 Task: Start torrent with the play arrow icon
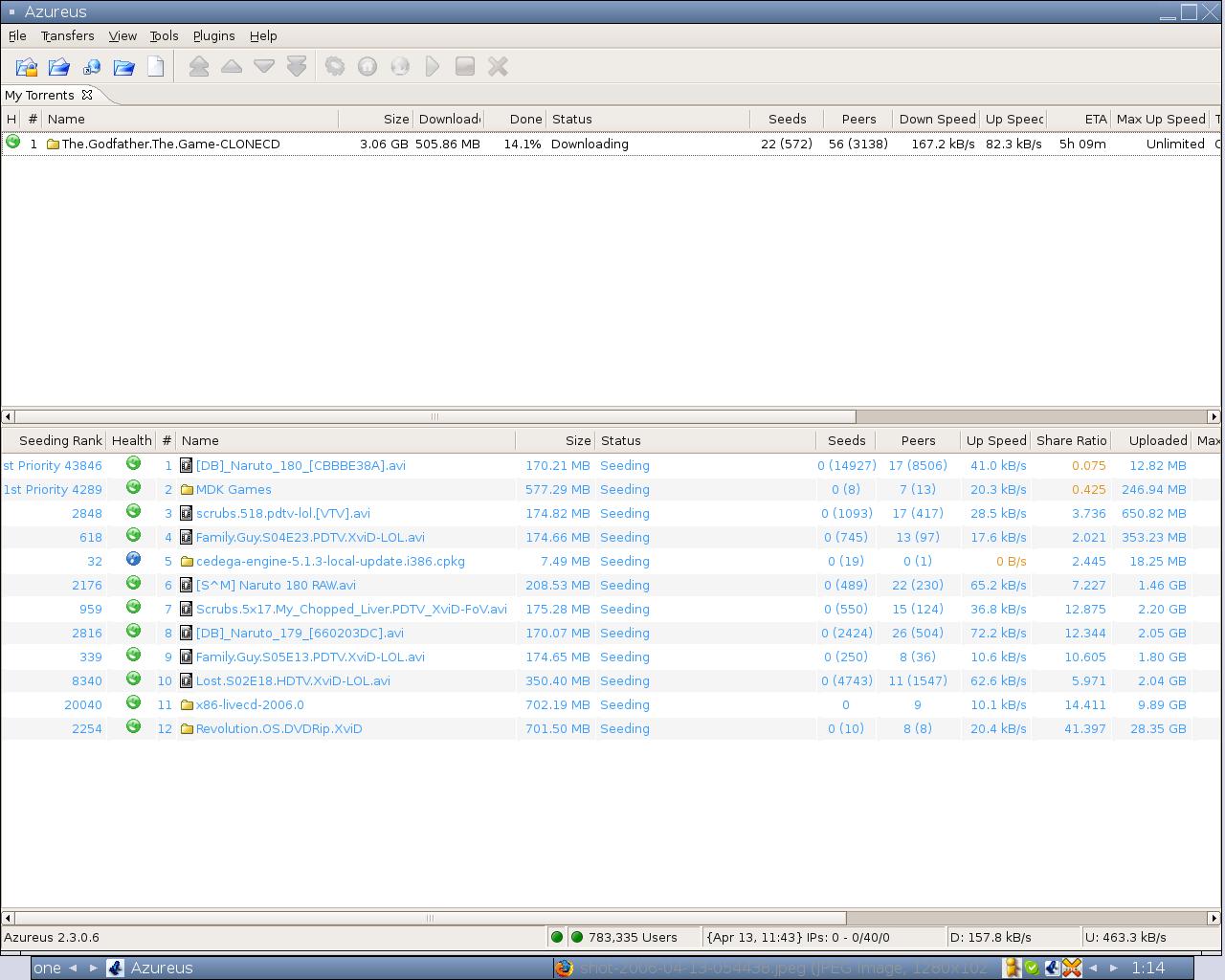(433, 67)
